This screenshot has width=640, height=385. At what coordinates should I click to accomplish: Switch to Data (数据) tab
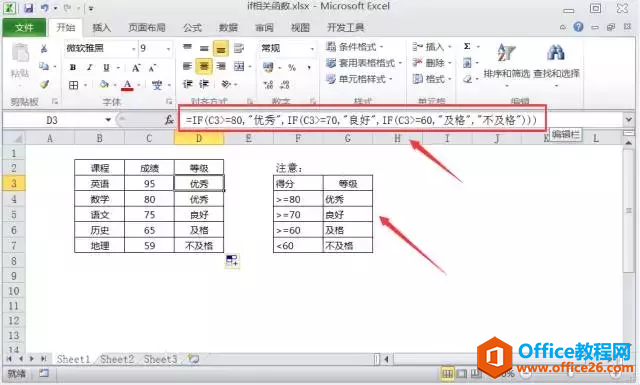228,28
